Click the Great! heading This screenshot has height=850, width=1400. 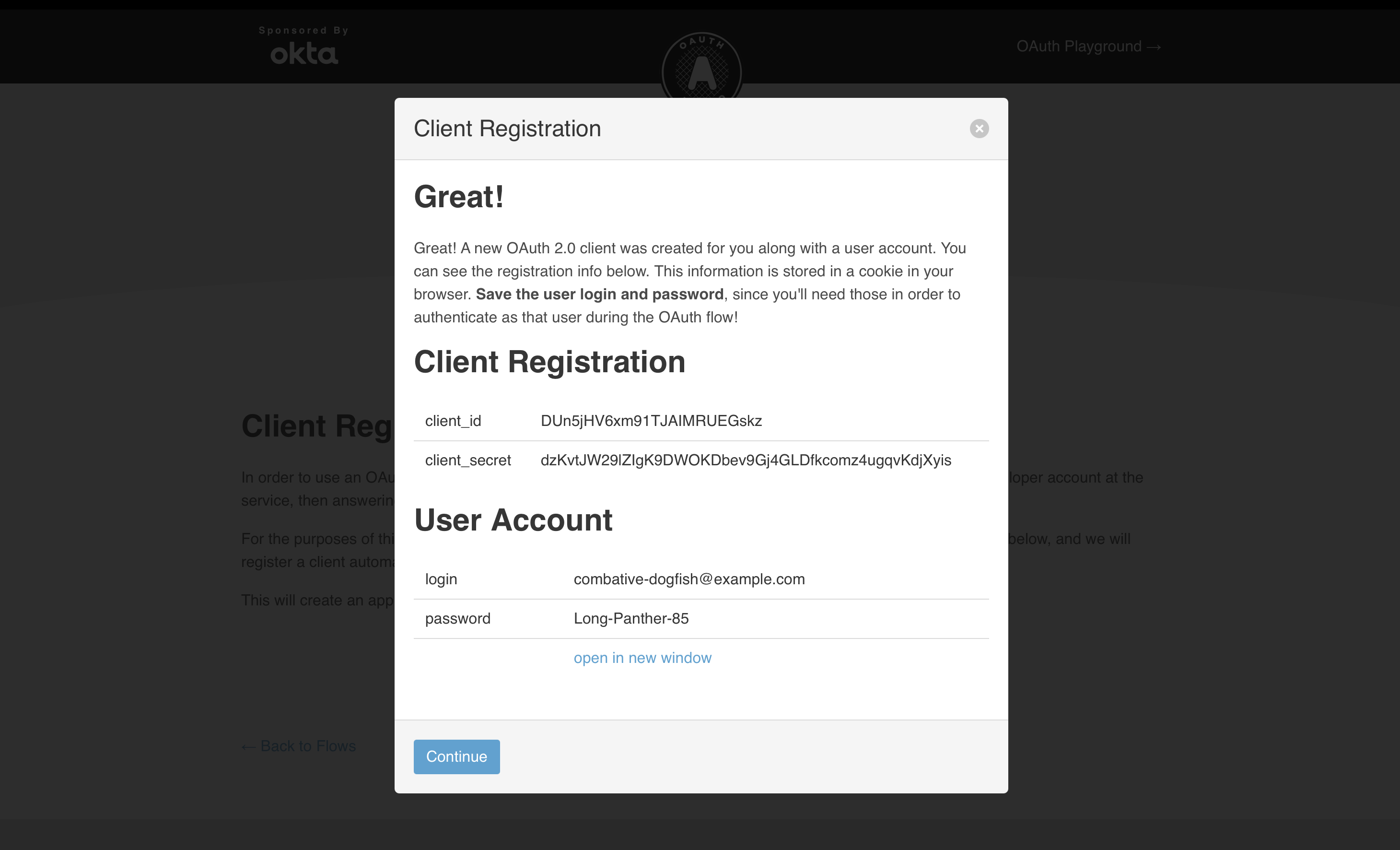click(458, 197)
